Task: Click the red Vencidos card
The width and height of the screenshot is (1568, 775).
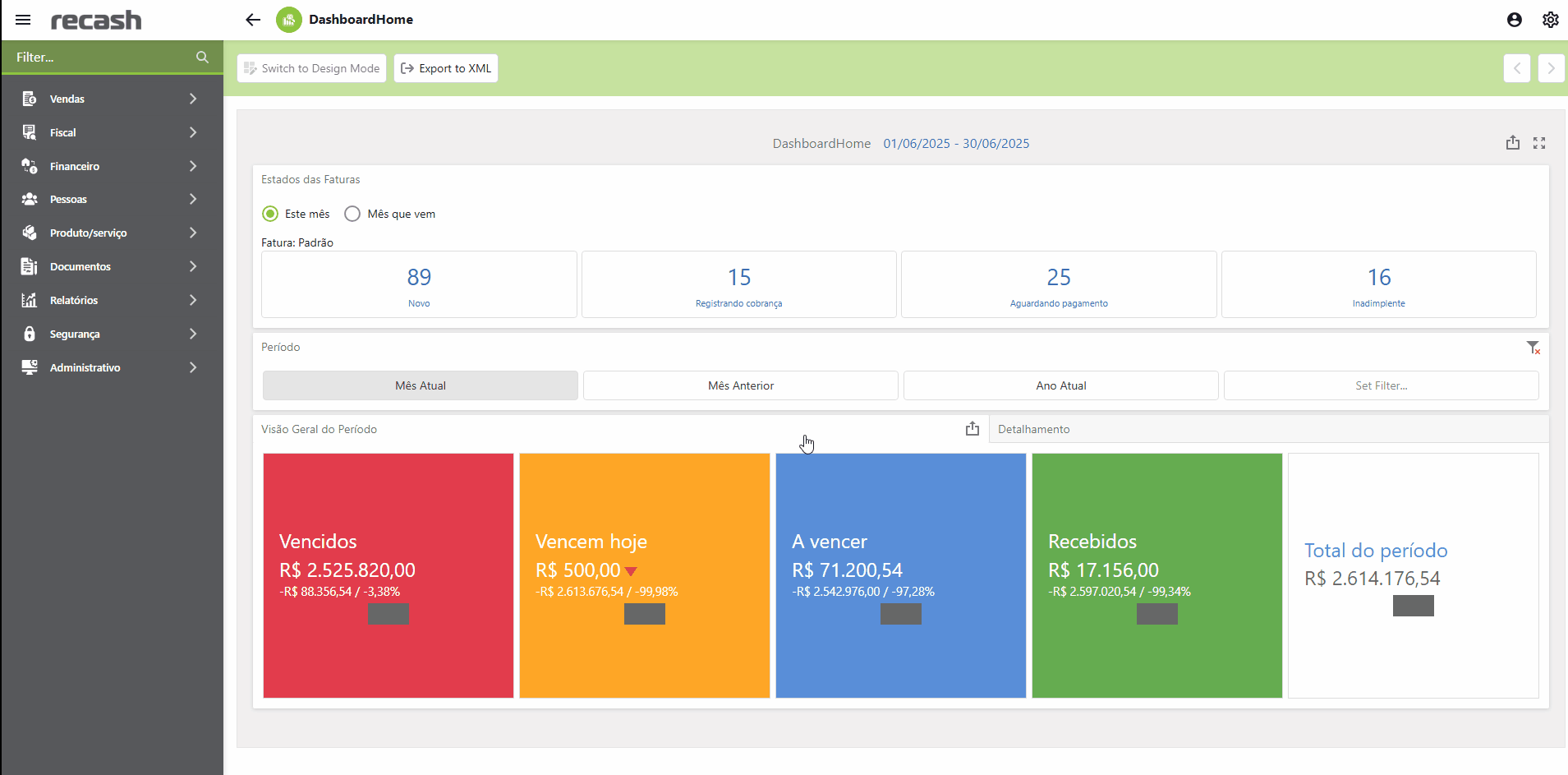Action: pyautogui.click(x=389, y=575)
